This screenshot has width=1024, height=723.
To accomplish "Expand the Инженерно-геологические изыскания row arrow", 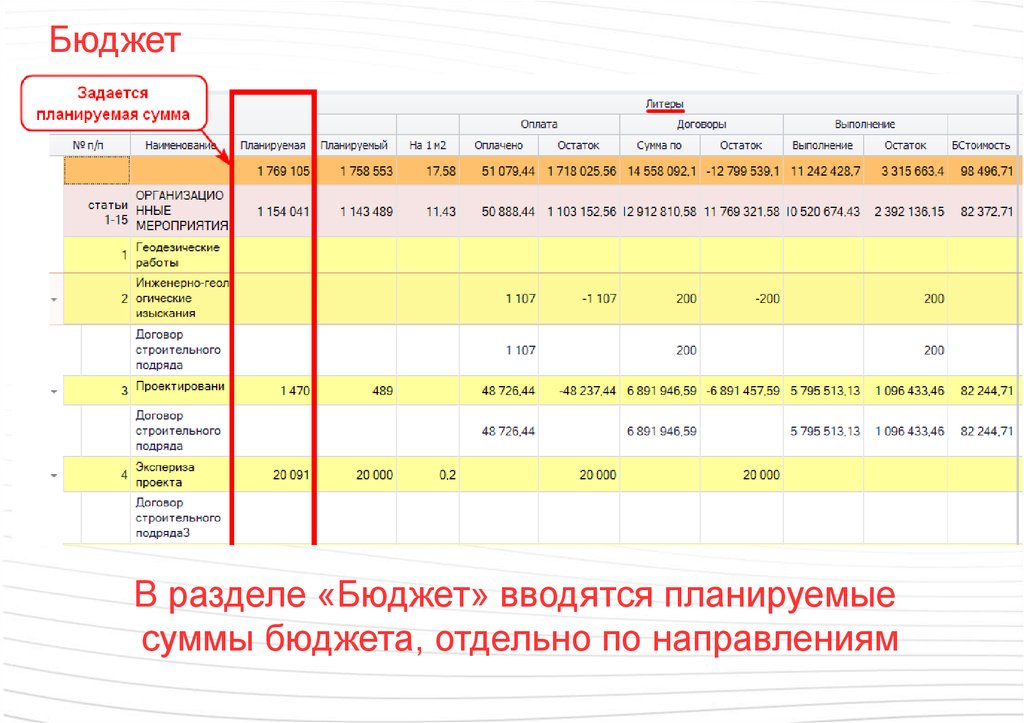I will (54, 299).
